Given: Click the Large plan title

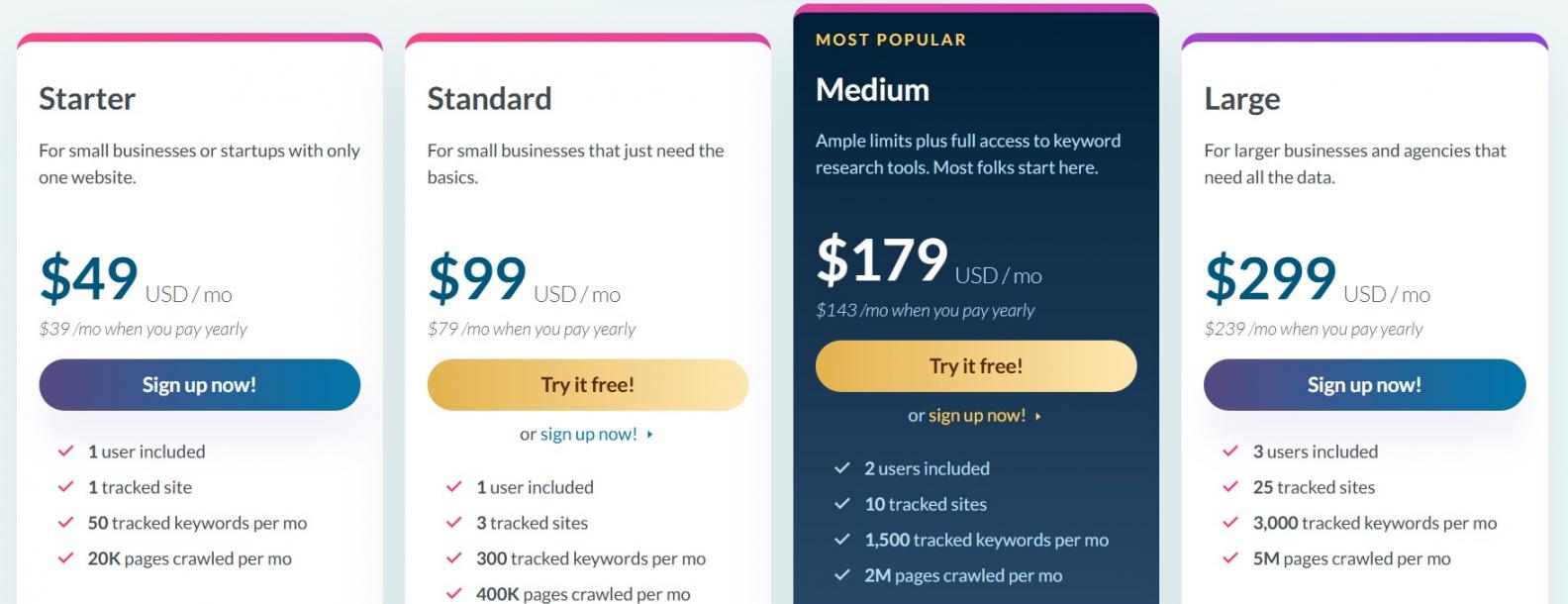Looking at the screenshot, I should pos(1241,99).
